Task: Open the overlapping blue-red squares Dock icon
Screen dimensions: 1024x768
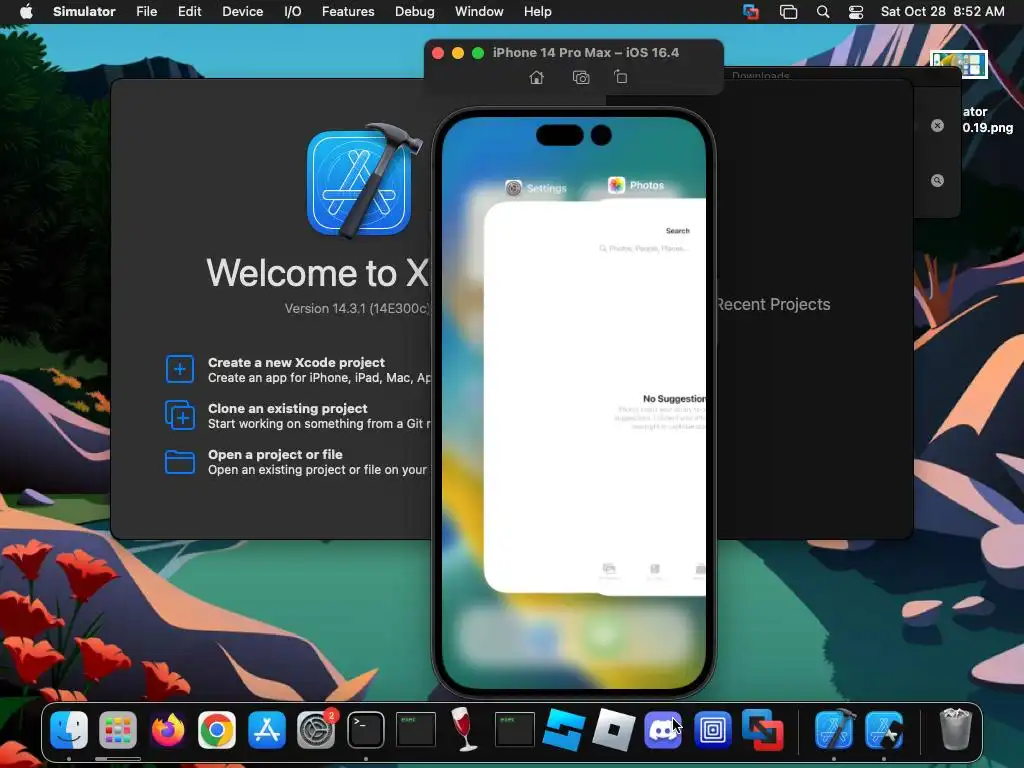Action: tap(762, 729)
